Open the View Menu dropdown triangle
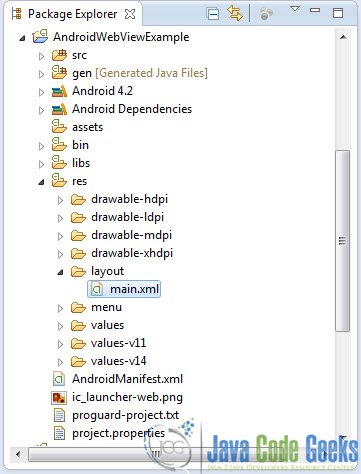This screenshot has height=474, width=361. pos(295,9)
